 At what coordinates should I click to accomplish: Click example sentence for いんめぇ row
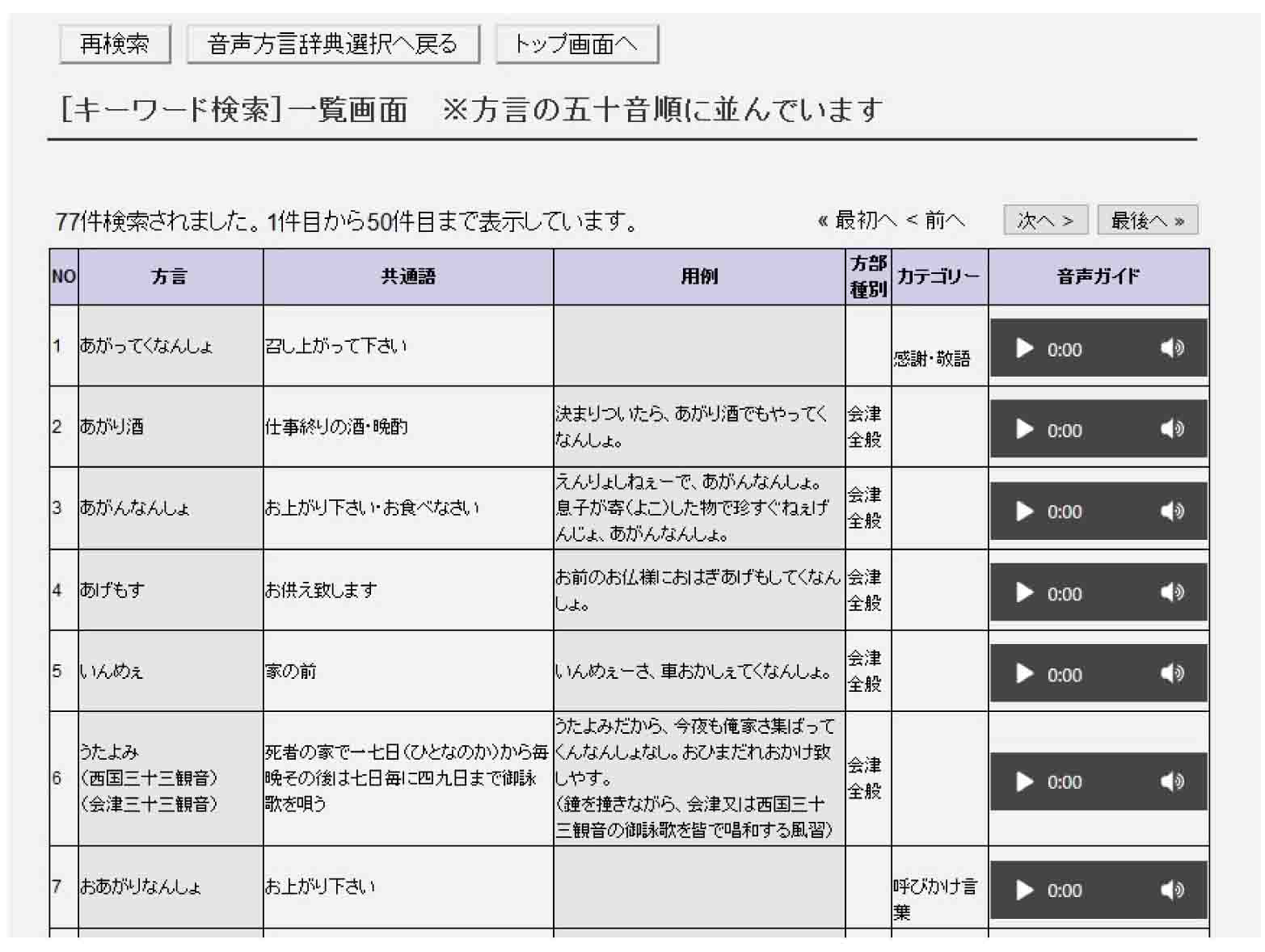tap(699, 671)
